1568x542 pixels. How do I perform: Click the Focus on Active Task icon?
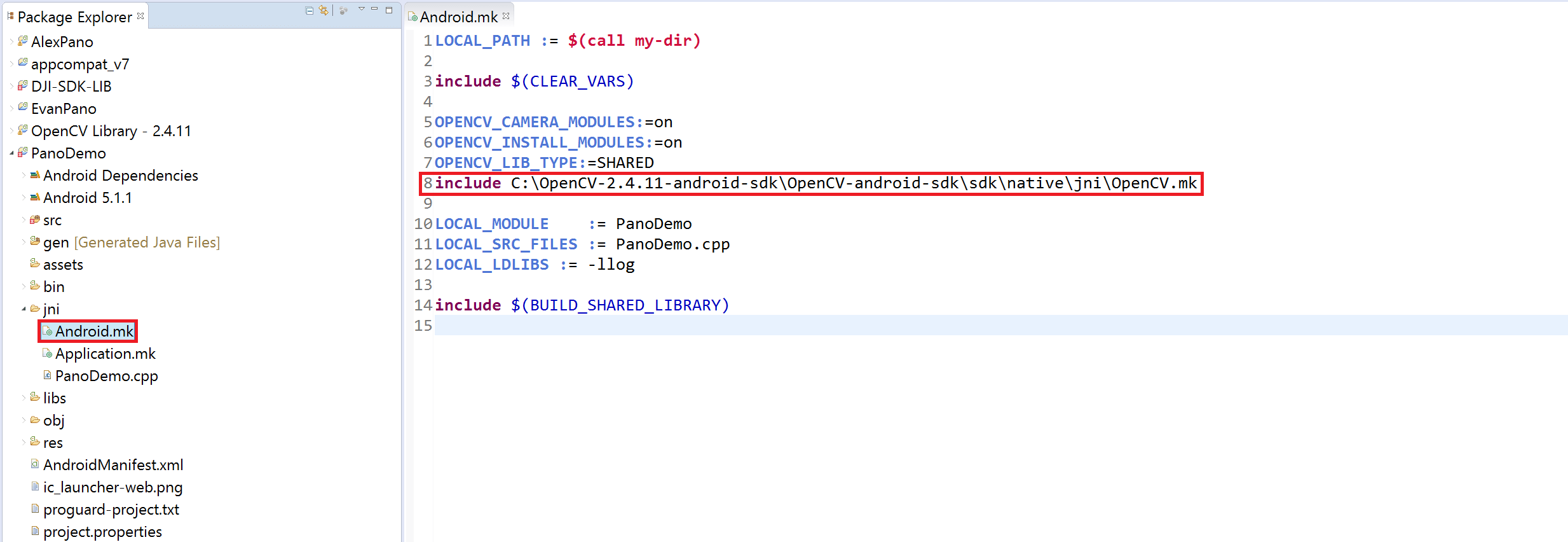click(343, 10)
